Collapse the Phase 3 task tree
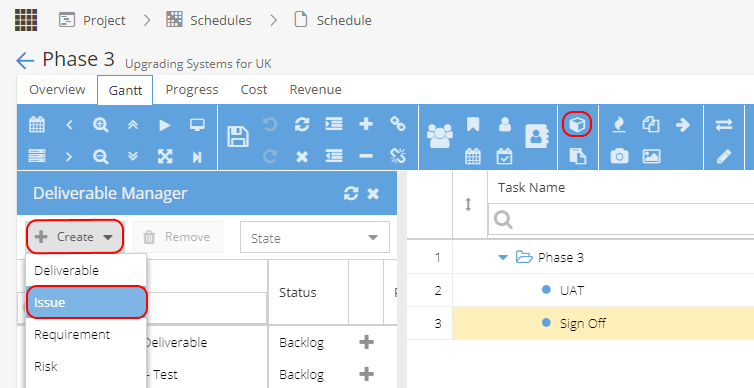Image resolution: width=754 pixels, height=388 pixels. coord(503,258)
